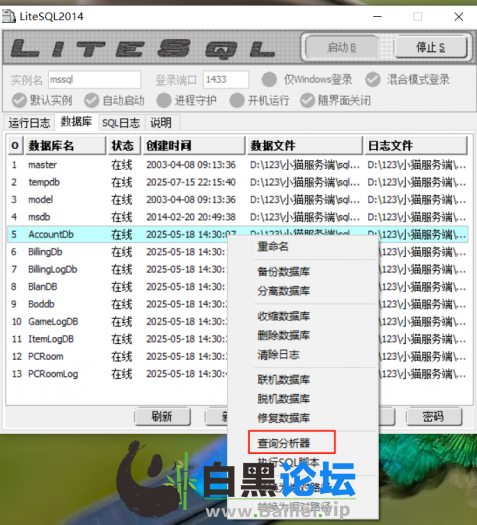
Task: Open the 说明 tab
Action: click(161, 123)
